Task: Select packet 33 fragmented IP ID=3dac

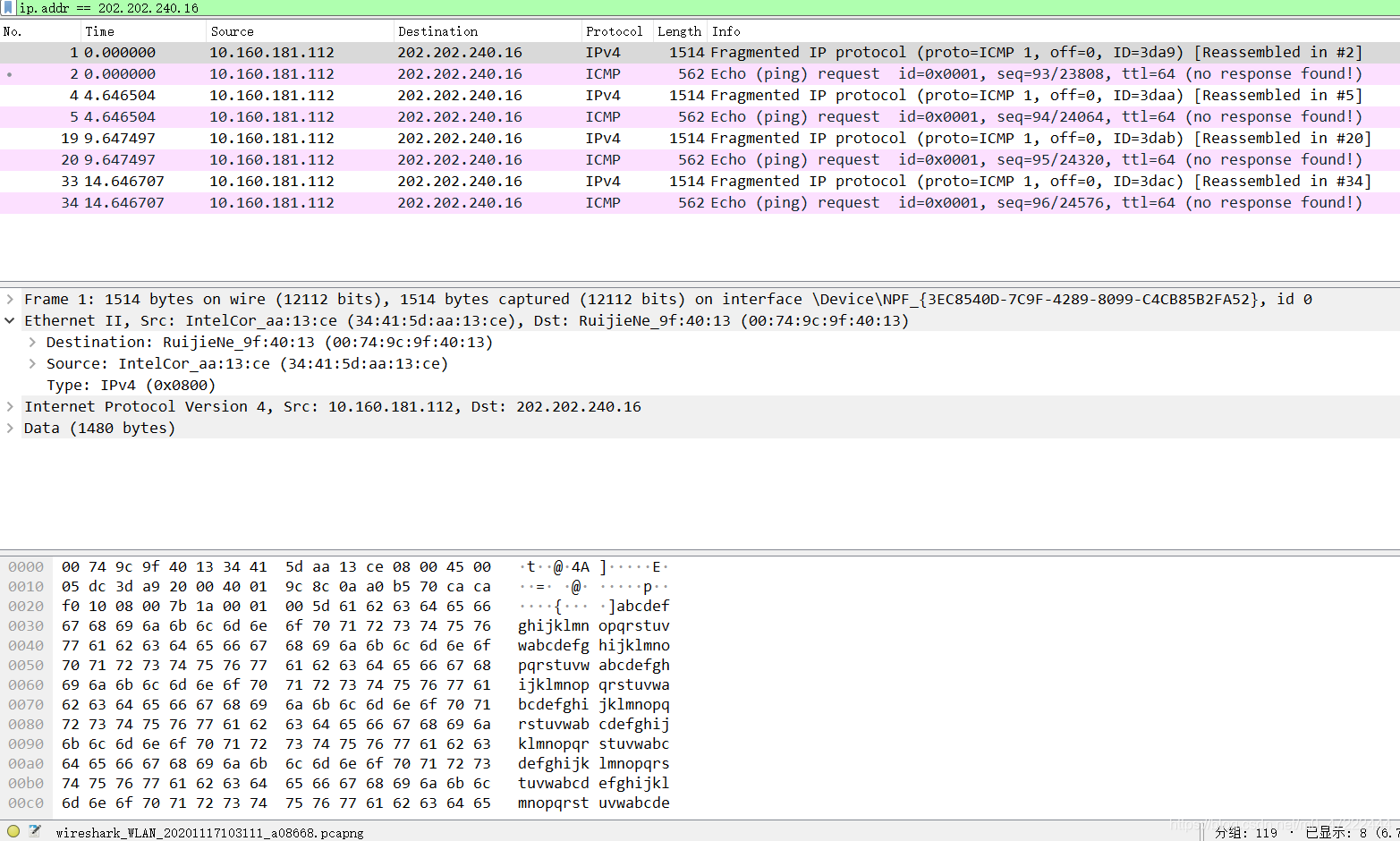Action: 700,182
